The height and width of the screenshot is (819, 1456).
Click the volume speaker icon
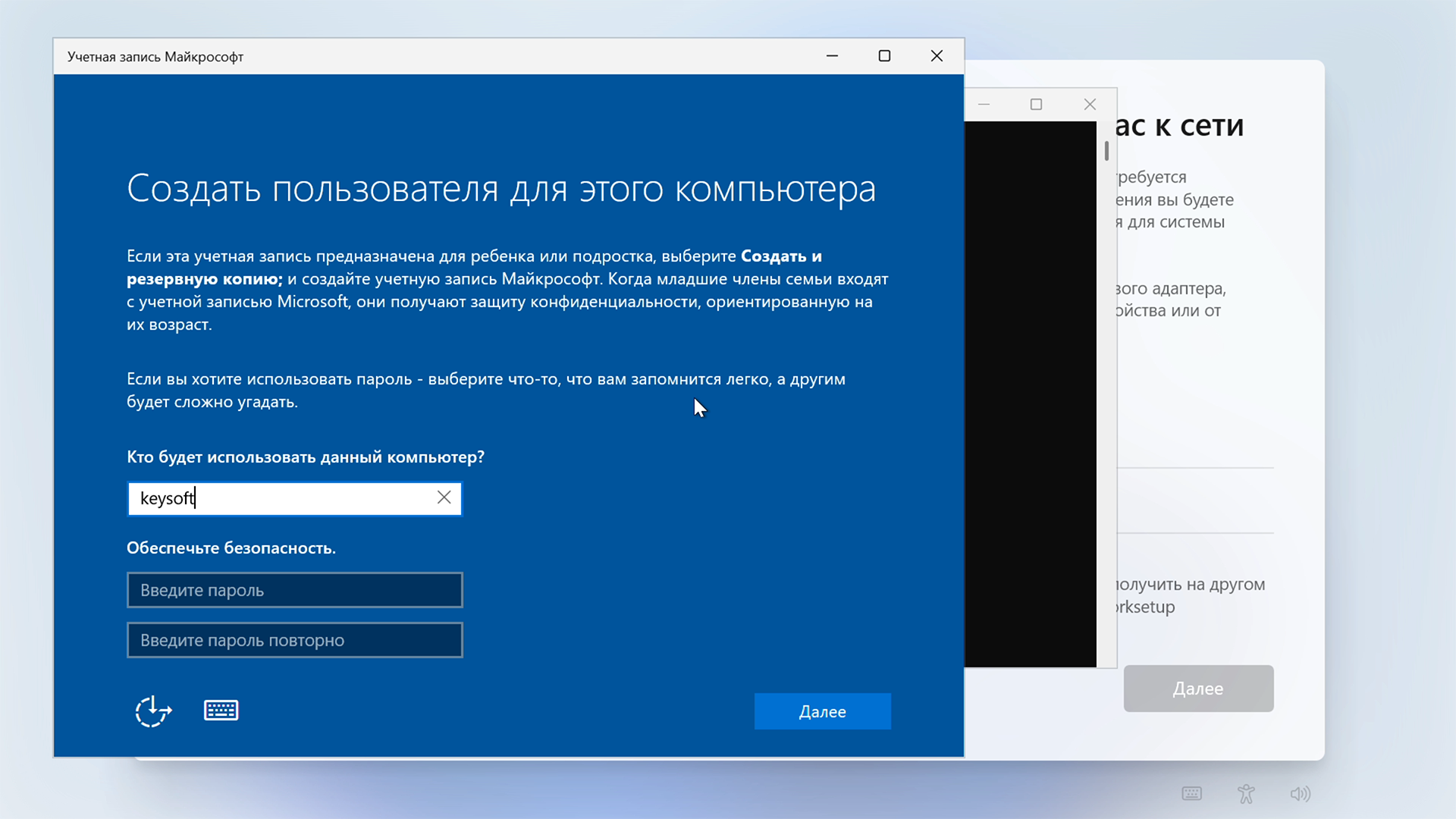1300,794
